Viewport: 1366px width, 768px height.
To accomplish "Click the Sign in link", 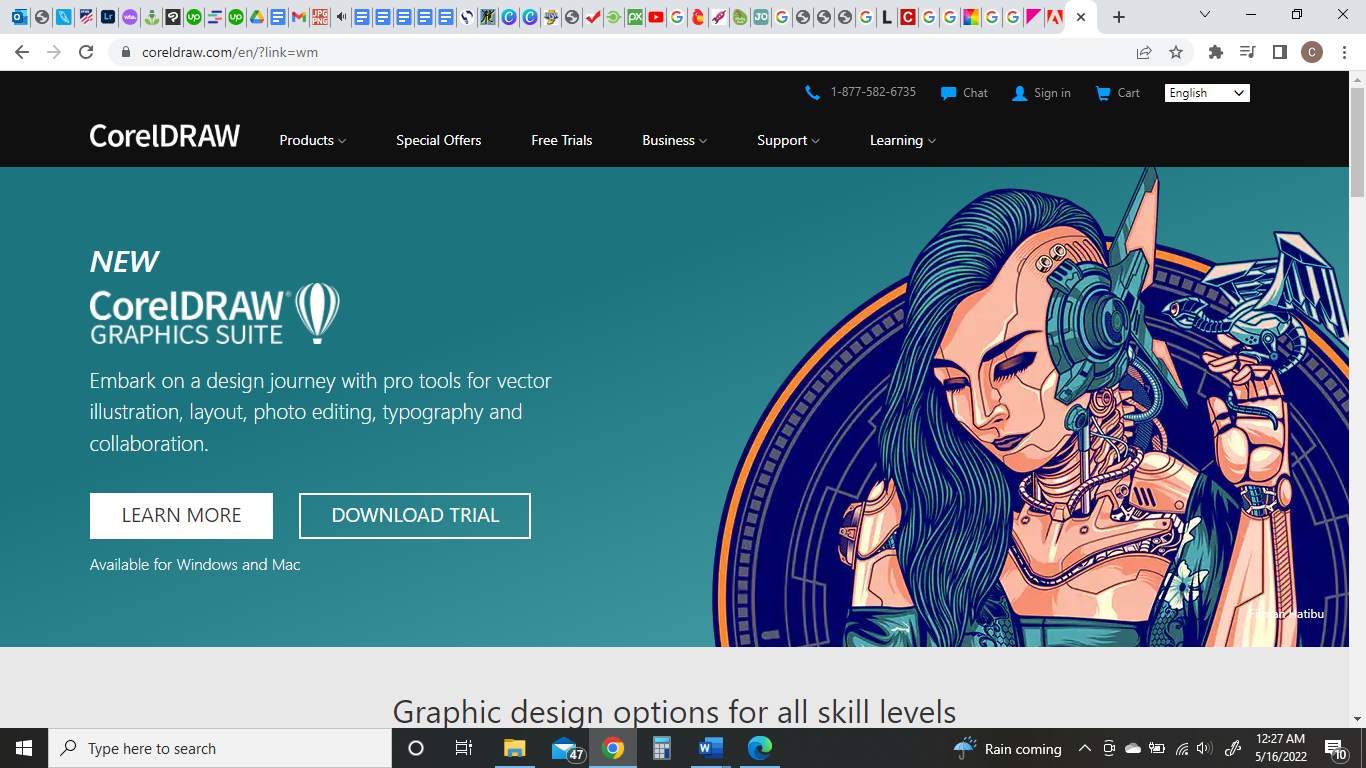I will coord(1041,93).
